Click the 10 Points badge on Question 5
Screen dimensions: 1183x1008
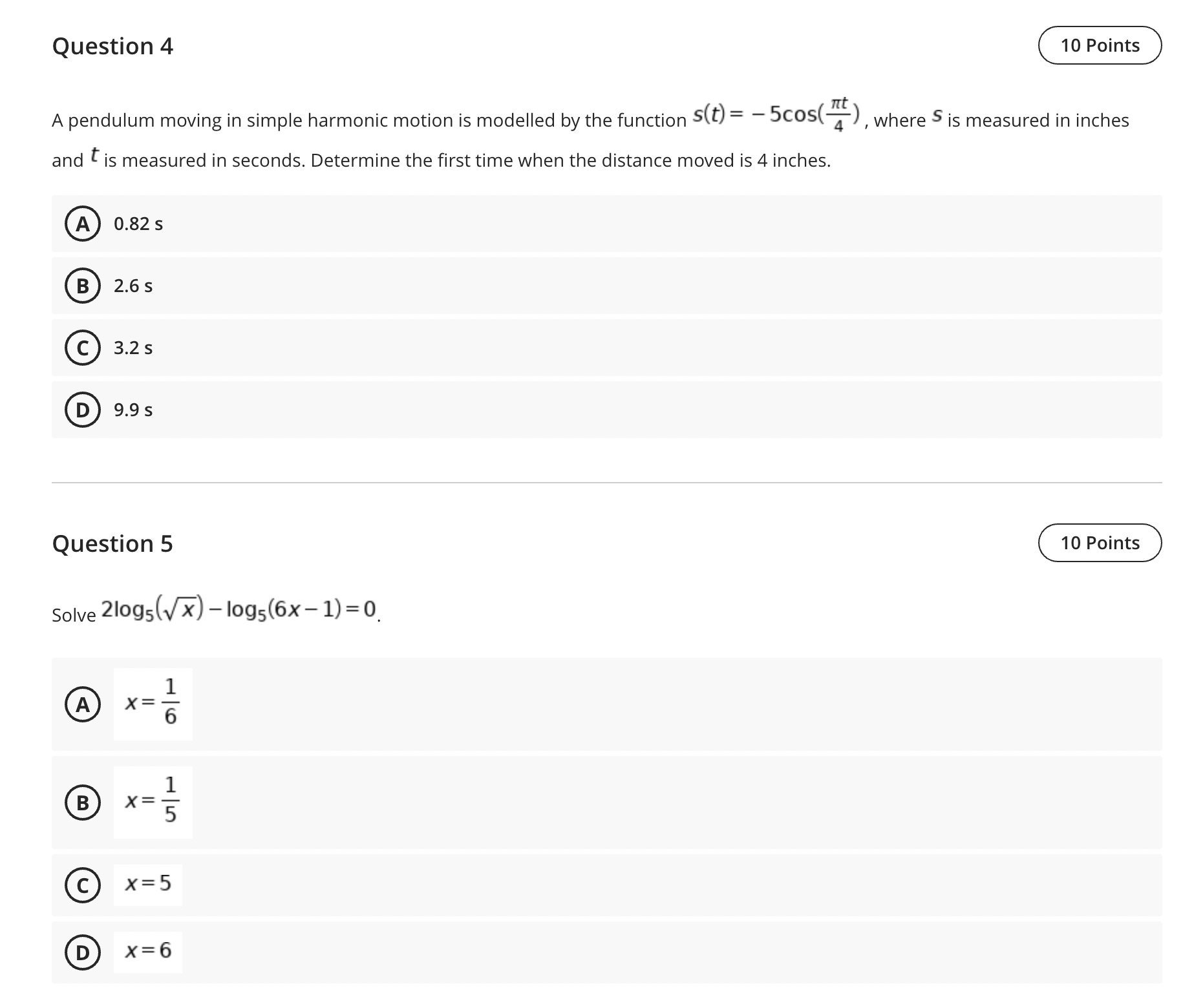[x=1101, y=543]
